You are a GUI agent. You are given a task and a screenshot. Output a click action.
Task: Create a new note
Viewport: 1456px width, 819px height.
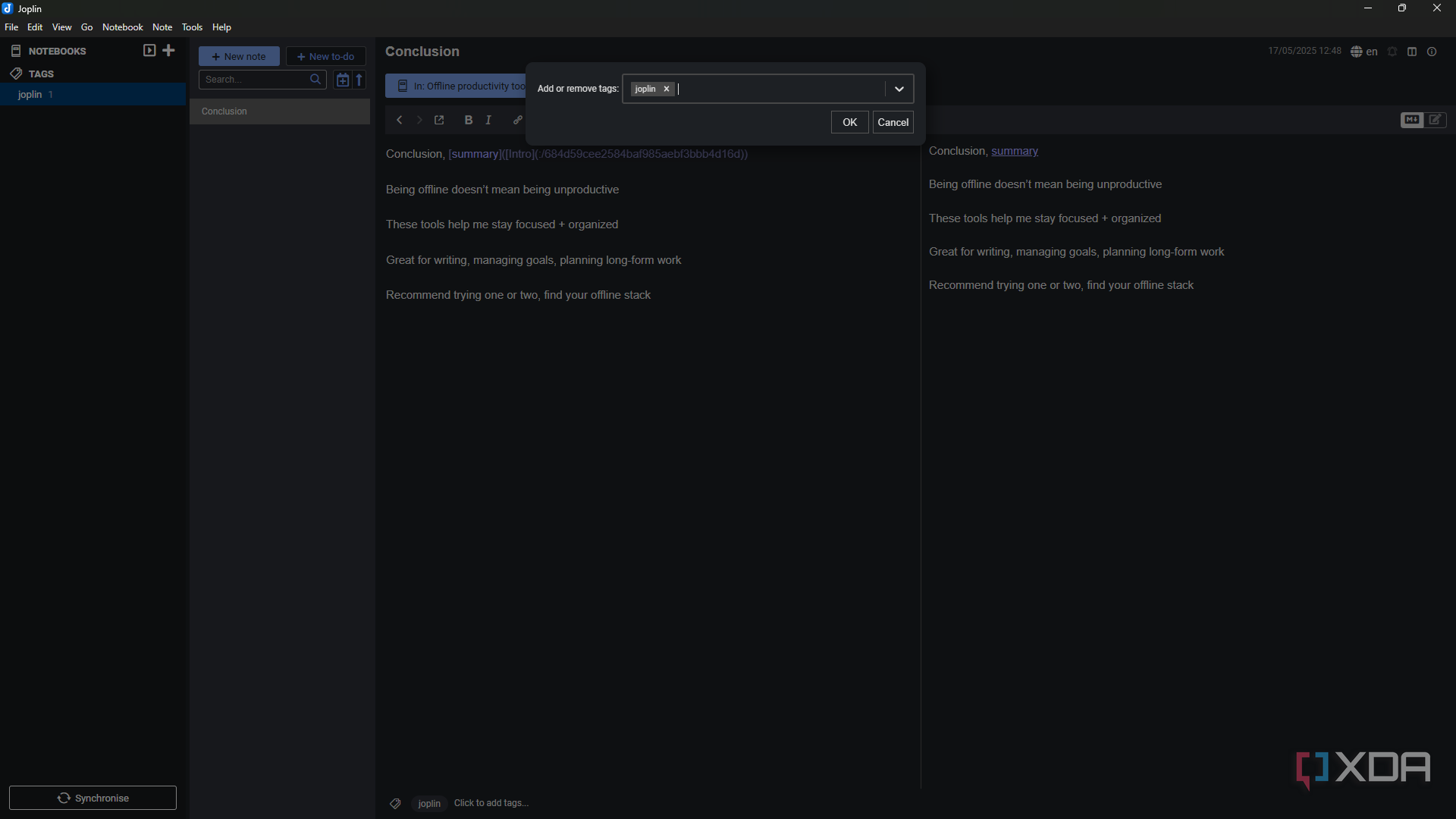(239, 57)
